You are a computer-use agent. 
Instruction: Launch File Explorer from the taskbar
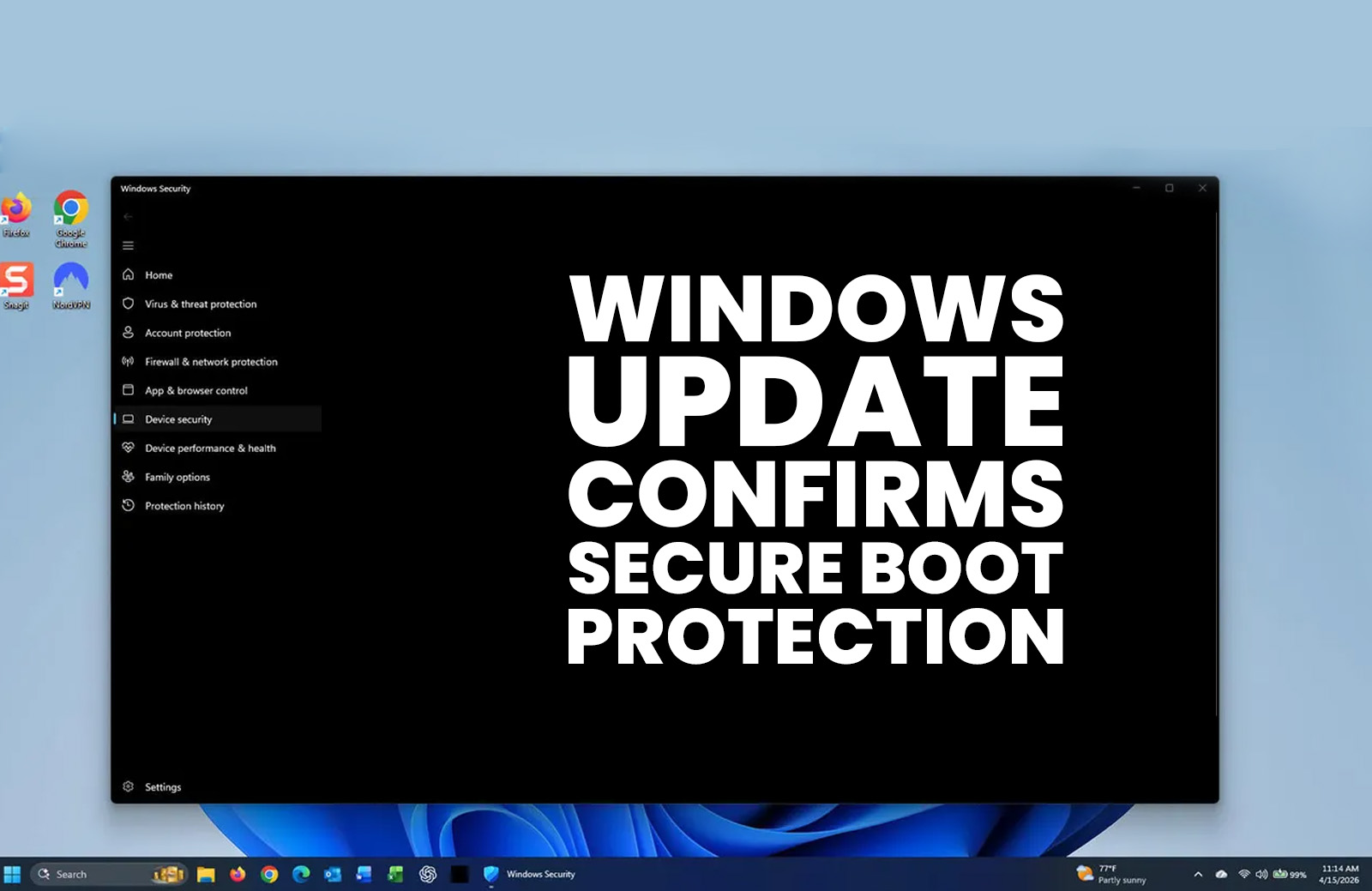coord(206,875)
